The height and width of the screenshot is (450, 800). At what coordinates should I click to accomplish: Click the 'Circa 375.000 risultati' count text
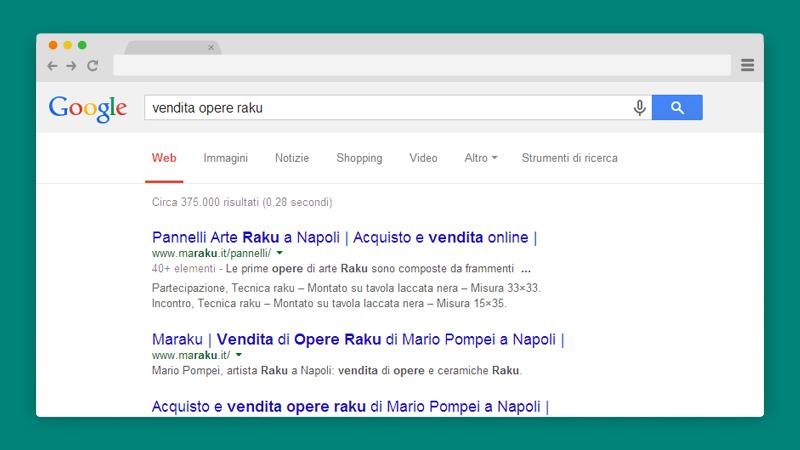point(242,202)
